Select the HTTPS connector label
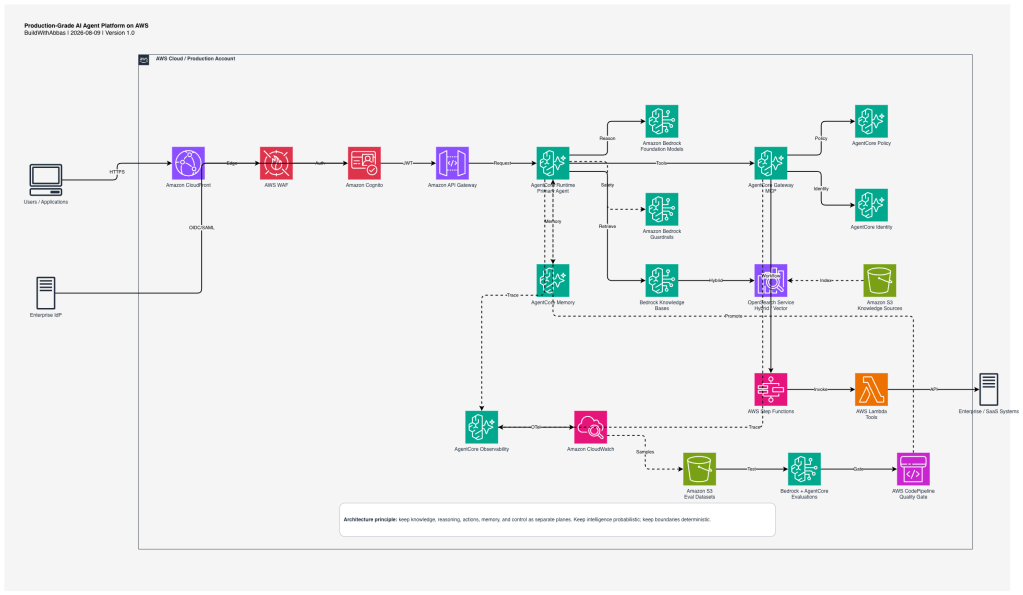1023x595 pixels. pyautogui.click(x=117, y=172)
